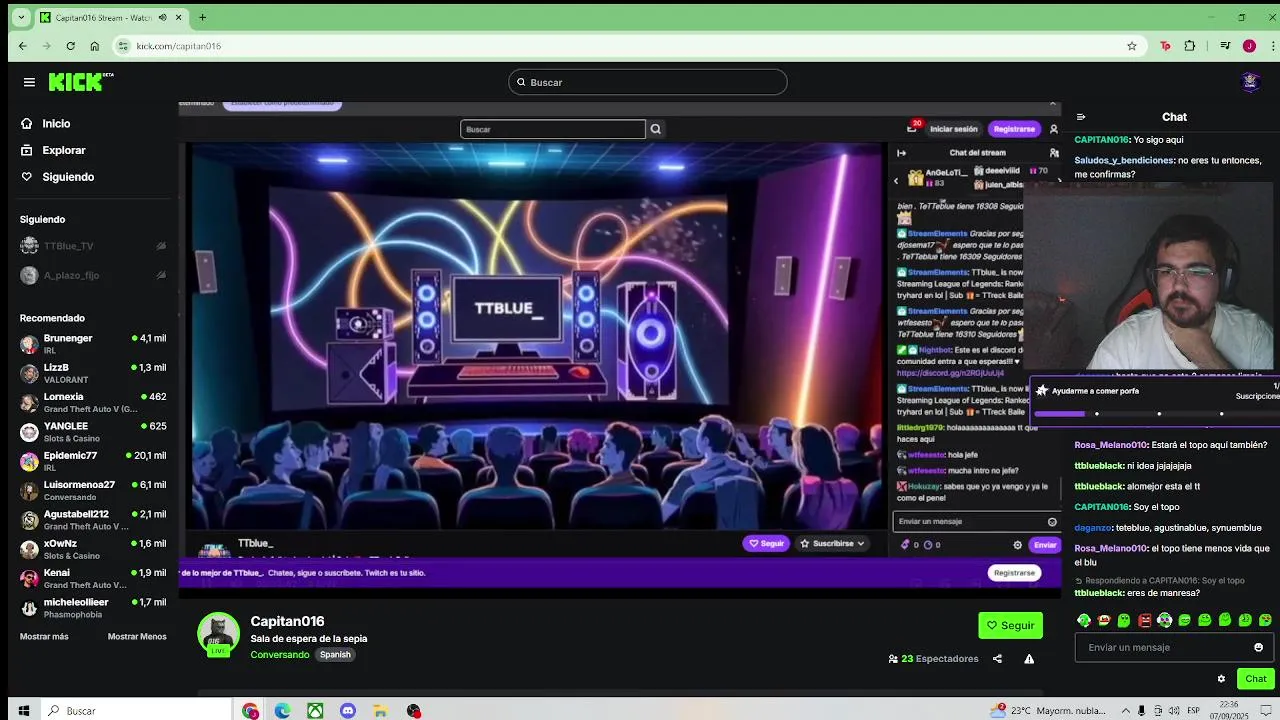This screenshot has height=720, width=1280.
Task: Click the green Seguir button
Action: click(x=1010, y=625)
